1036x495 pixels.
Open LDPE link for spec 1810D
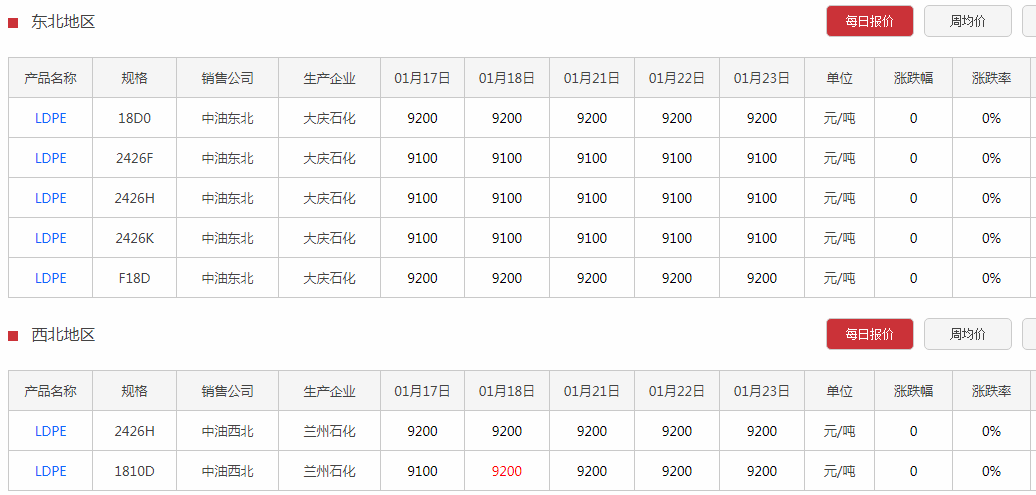51,471
